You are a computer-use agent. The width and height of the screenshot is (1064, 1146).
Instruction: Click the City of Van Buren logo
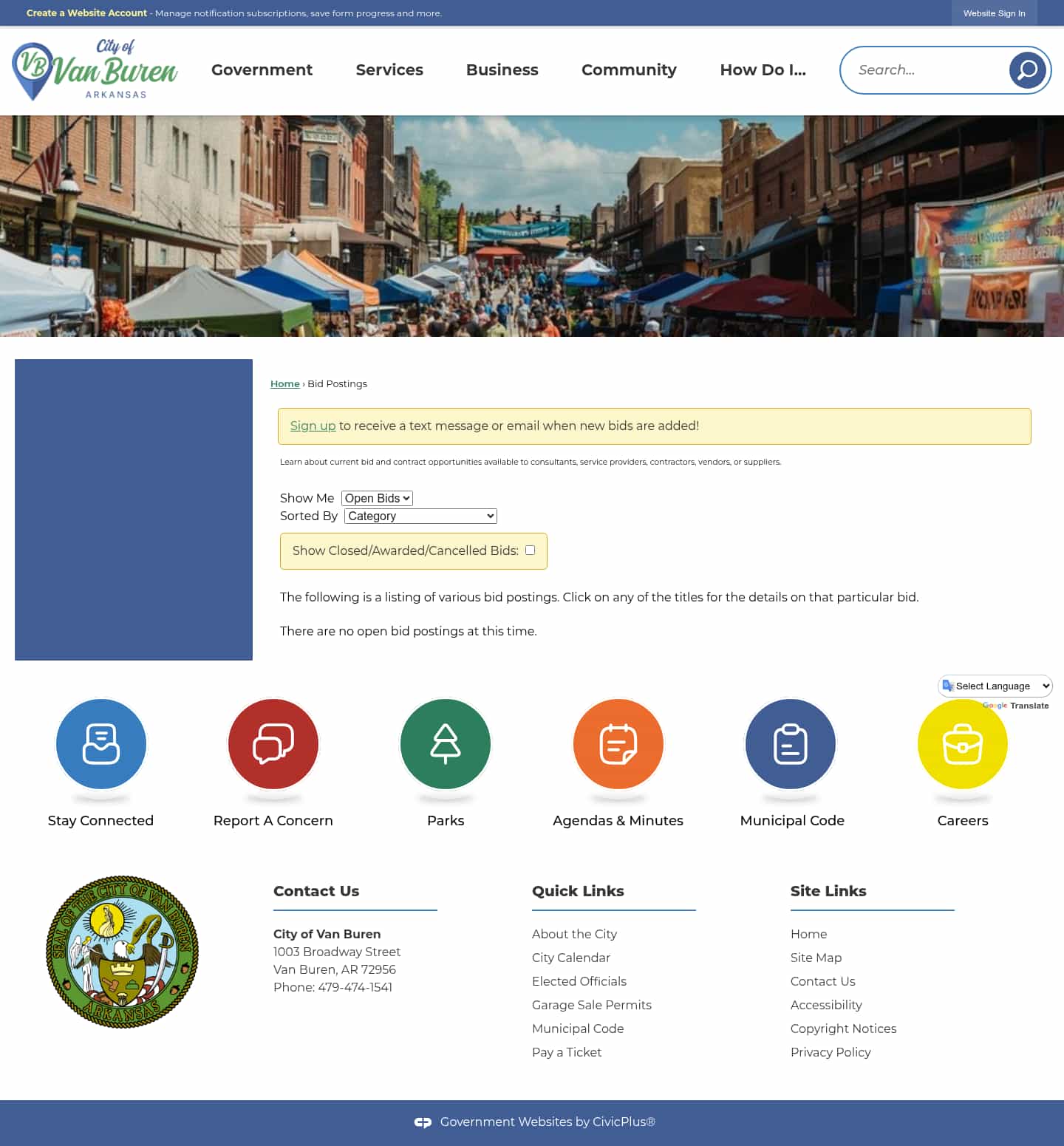coord(94,69)
